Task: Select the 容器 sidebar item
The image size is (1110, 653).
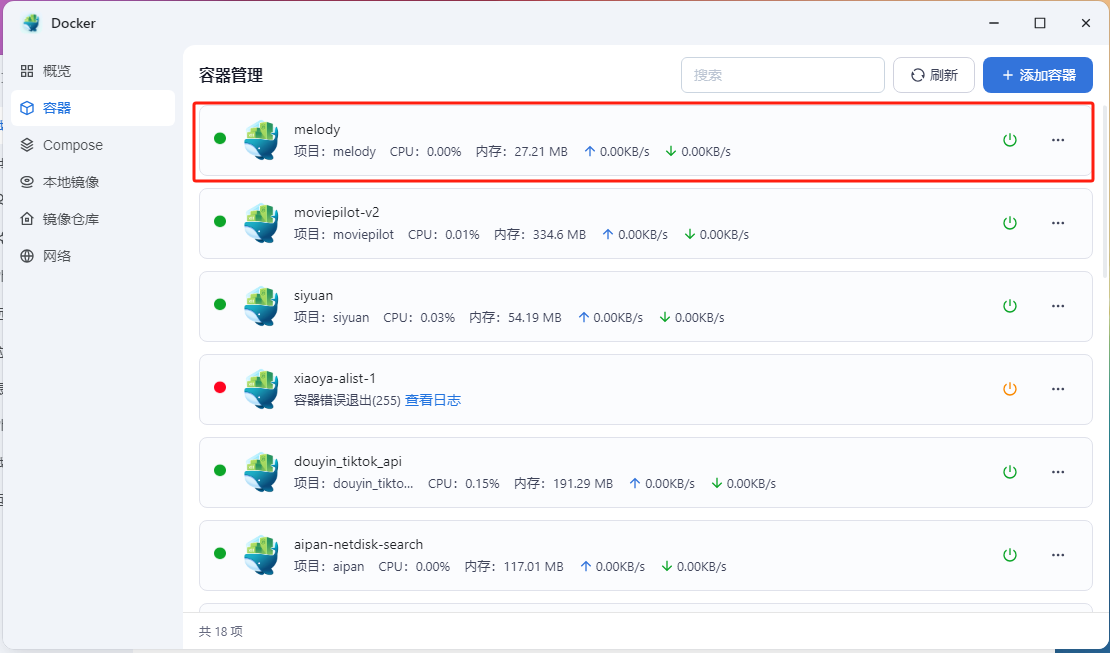Action: 93,108
